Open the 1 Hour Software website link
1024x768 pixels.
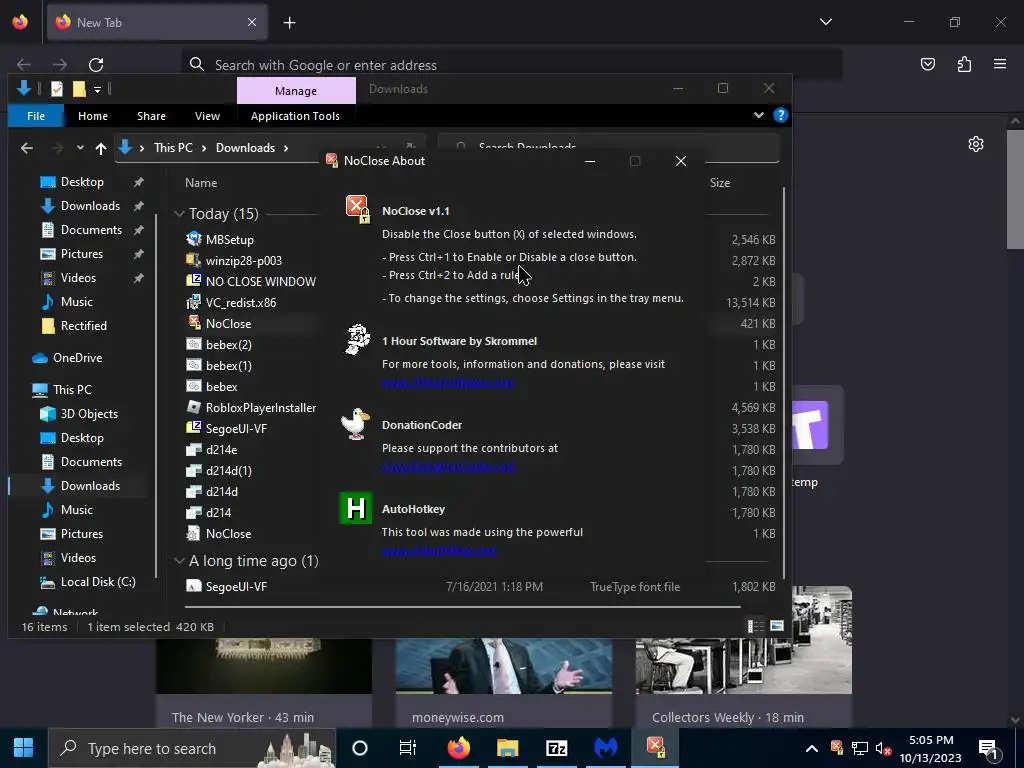pos(448,383)
